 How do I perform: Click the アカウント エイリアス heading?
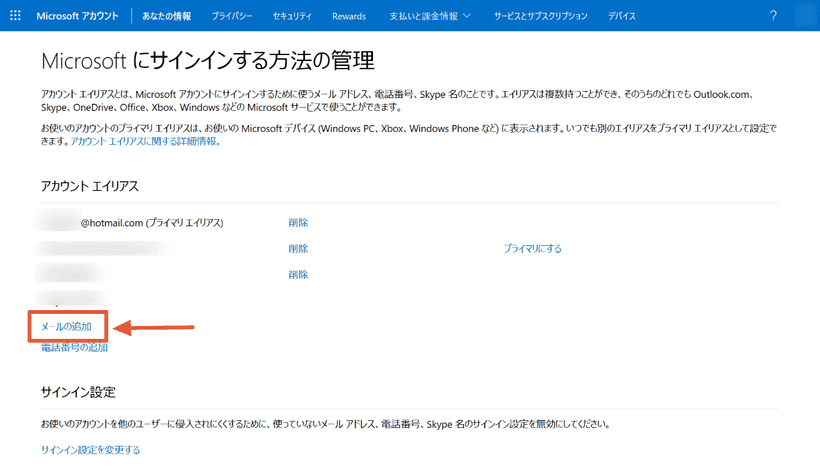coord(90,187)
